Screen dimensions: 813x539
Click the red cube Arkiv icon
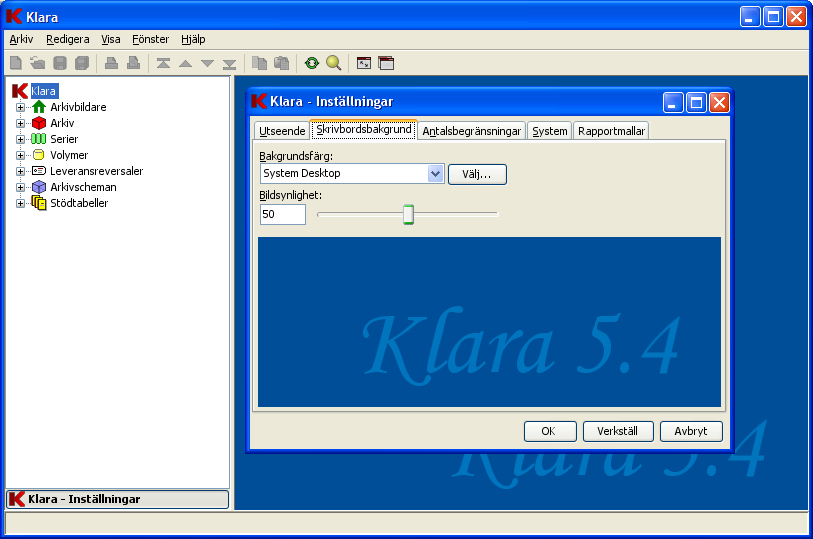tap(39, 123)
